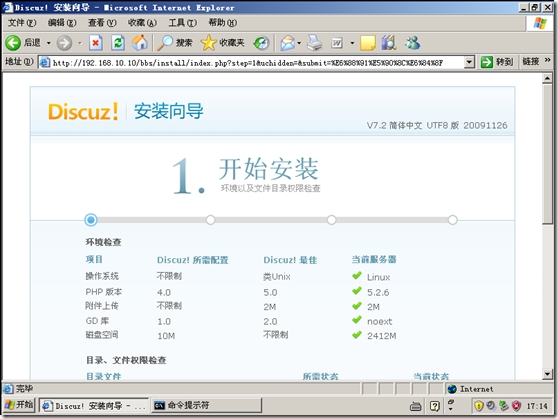Click the 环境检查 section heading
Screen dimensions: 558x419
point(104,242)
